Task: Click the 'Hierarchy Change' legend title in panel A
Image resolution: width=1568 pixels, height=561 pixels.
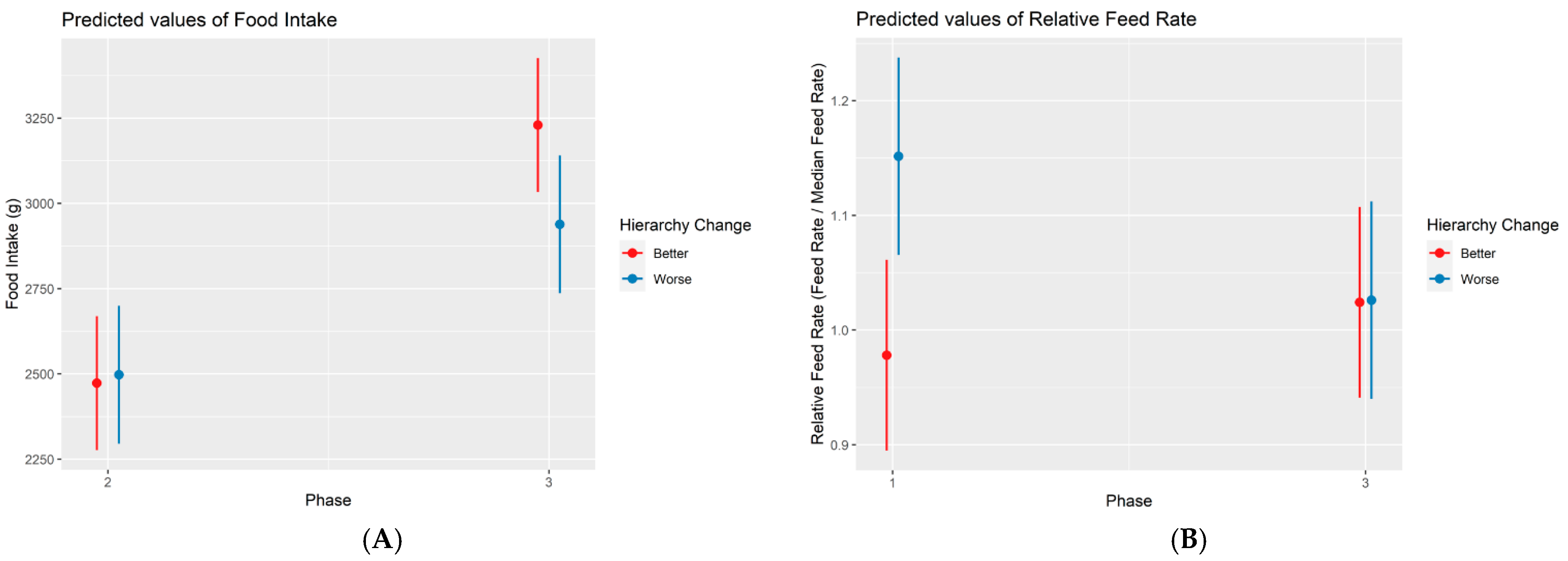Action: 685,225
